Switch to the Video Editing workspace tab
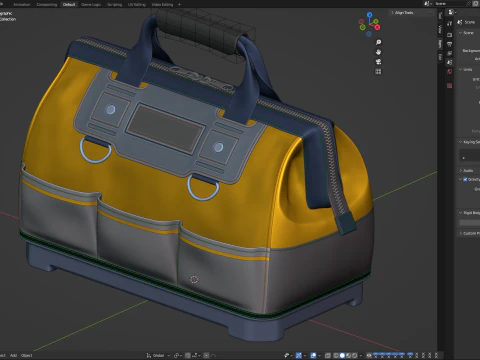This screenshot has width=480, height=360. point(162,5)
